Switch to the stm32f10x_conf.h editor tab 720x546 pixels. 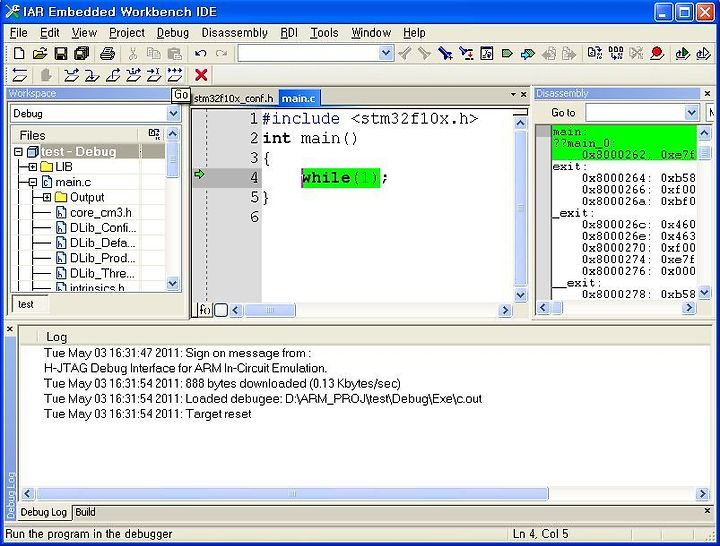pyautogui.click(x=233, y=99)
